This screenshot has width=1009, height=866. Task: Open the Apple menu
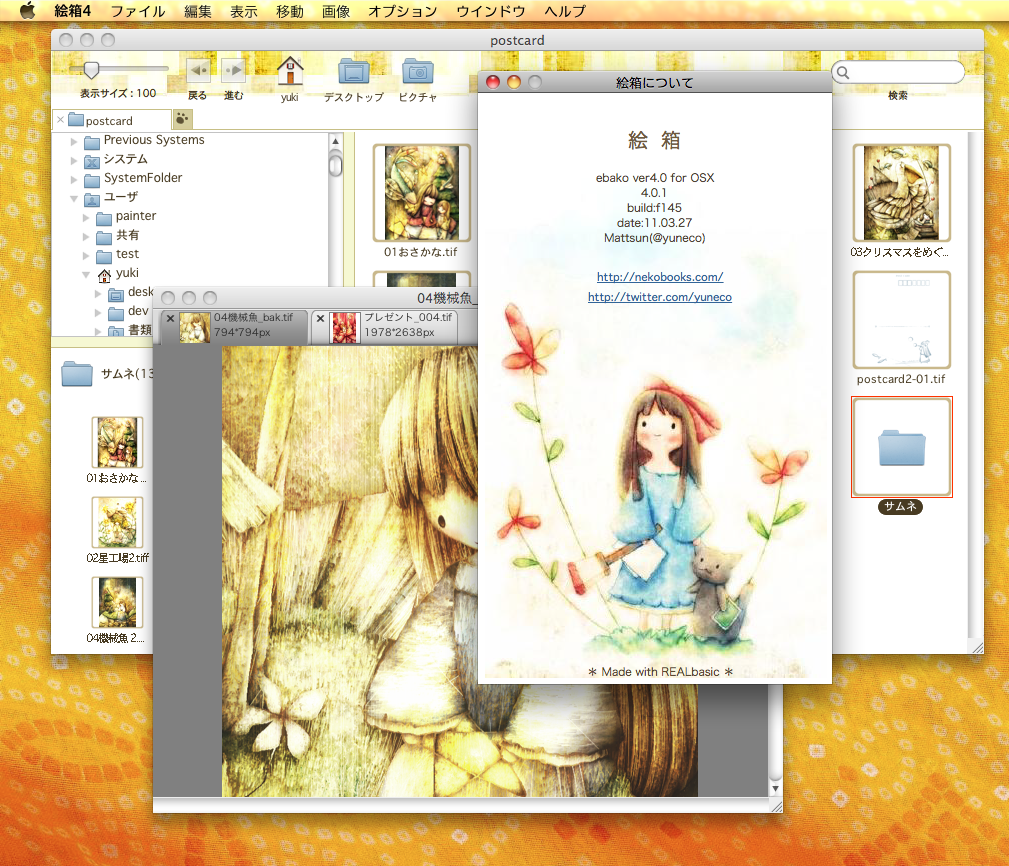click(x=27, y=11)
